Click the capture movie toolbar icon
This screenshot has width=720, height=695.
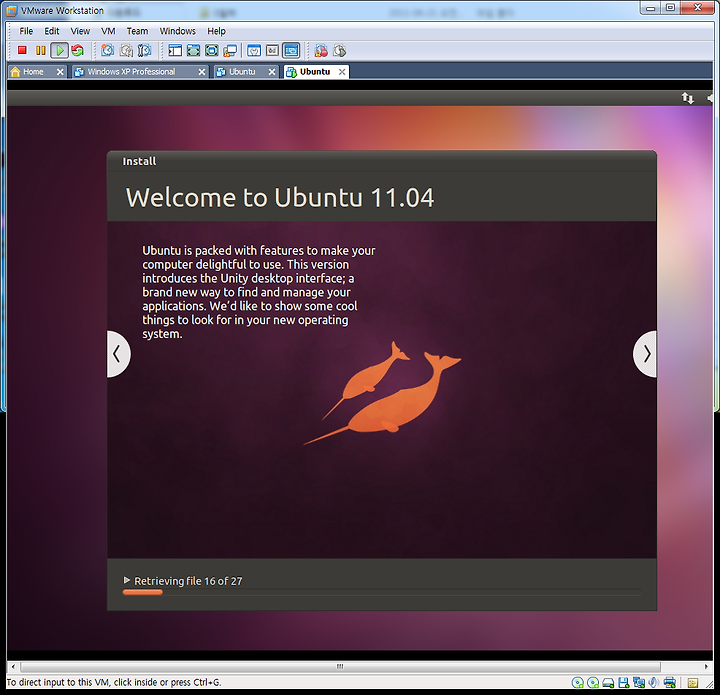click(321, 50)
